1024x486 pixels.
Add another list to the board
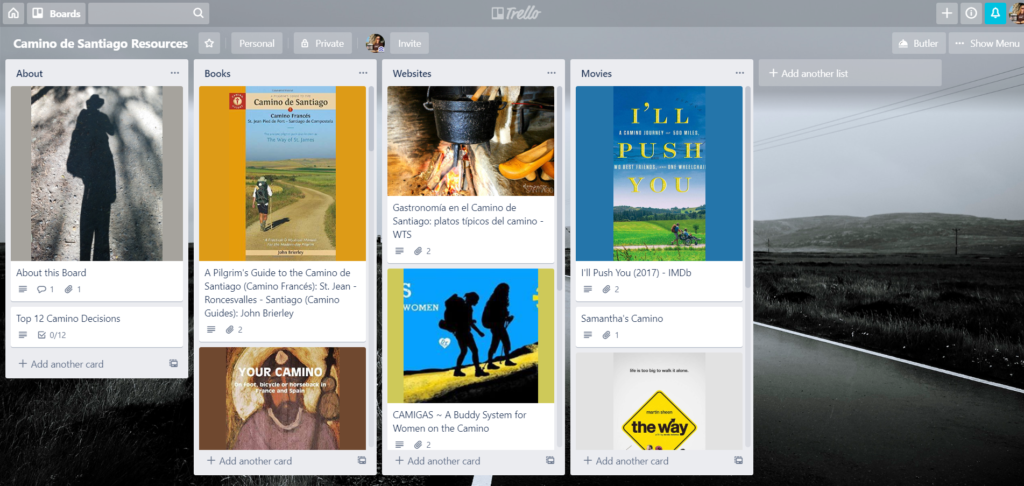point(850,73)
